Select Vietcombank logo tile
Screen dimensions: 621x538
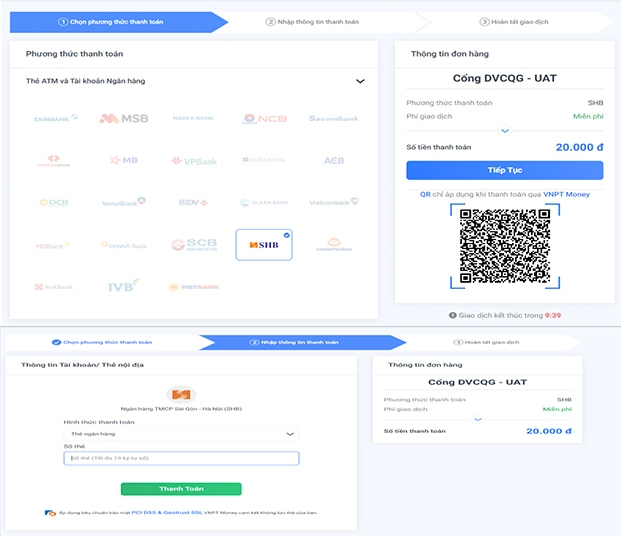click(333, 202)
